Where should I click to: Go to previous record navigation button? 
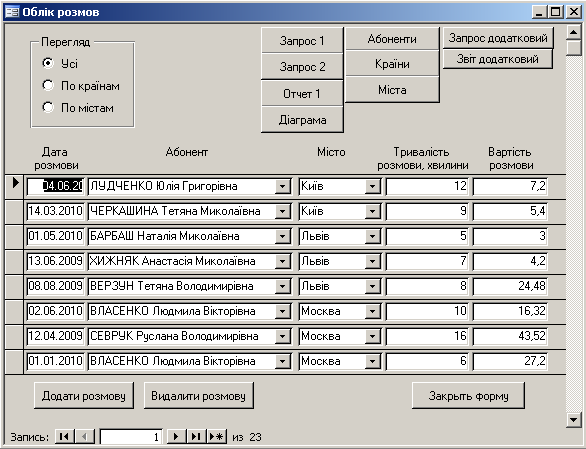[x=84, y=436]
